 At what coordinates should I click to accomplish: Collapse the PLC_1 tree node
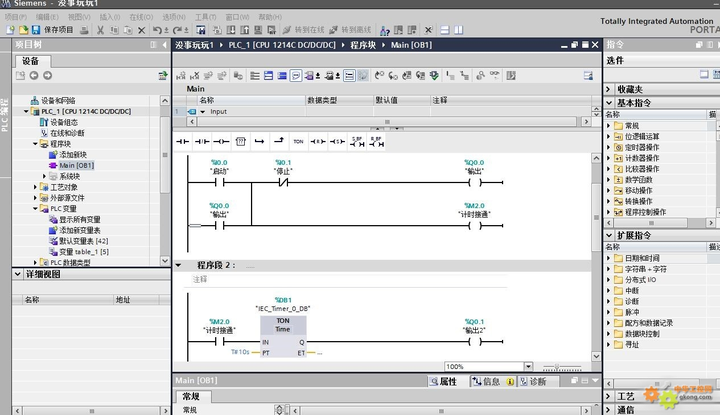(x=26, y=111)
